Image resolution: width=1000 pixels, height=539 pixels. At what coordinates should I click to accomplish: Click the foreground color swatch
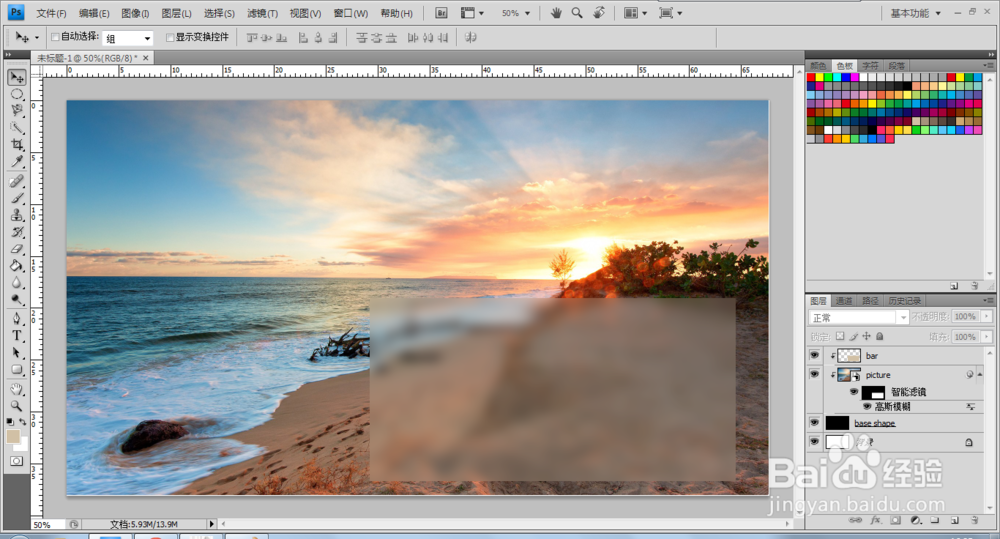pos(13,436)
